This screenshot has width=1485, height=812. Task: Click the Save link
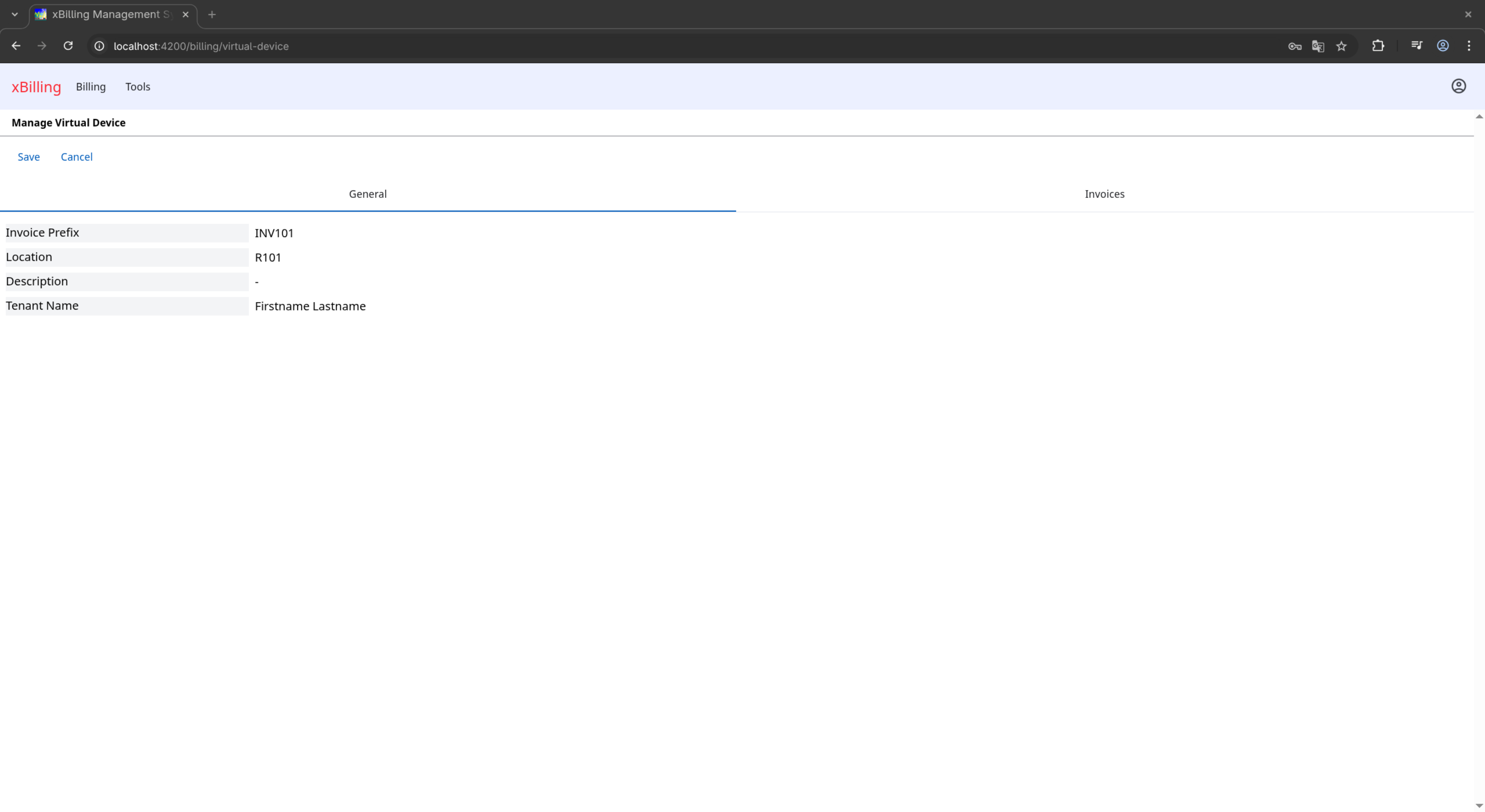pyautogui.click(x=29, y=157)
